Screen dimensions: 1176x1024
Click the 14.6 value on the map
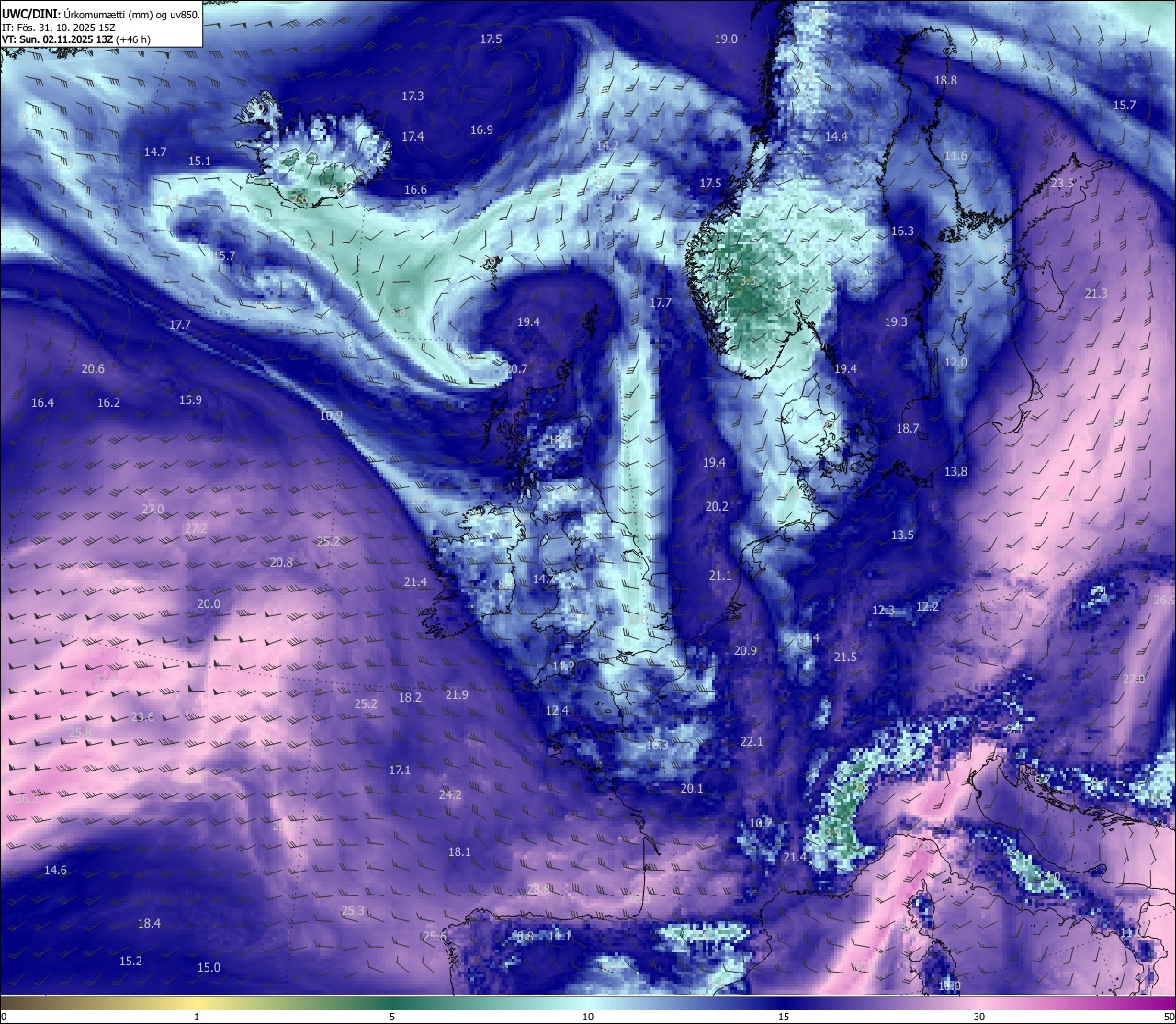(x=55, y=870)
